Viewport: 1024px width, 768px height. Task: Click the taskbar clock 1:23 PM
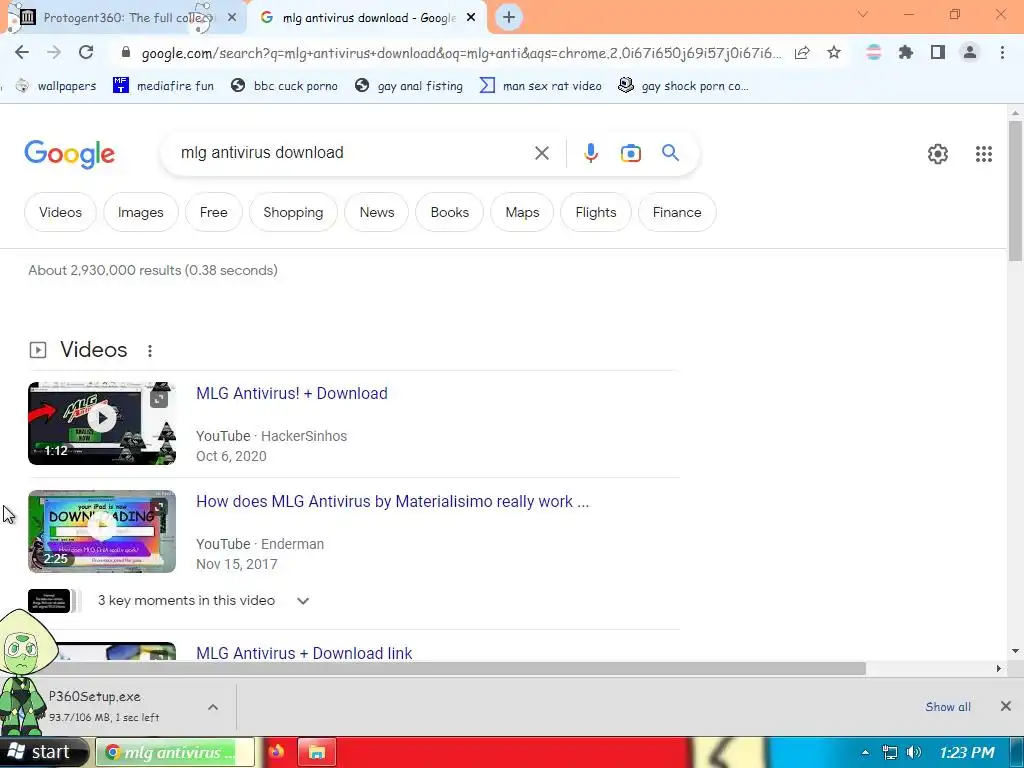[967, 752]
